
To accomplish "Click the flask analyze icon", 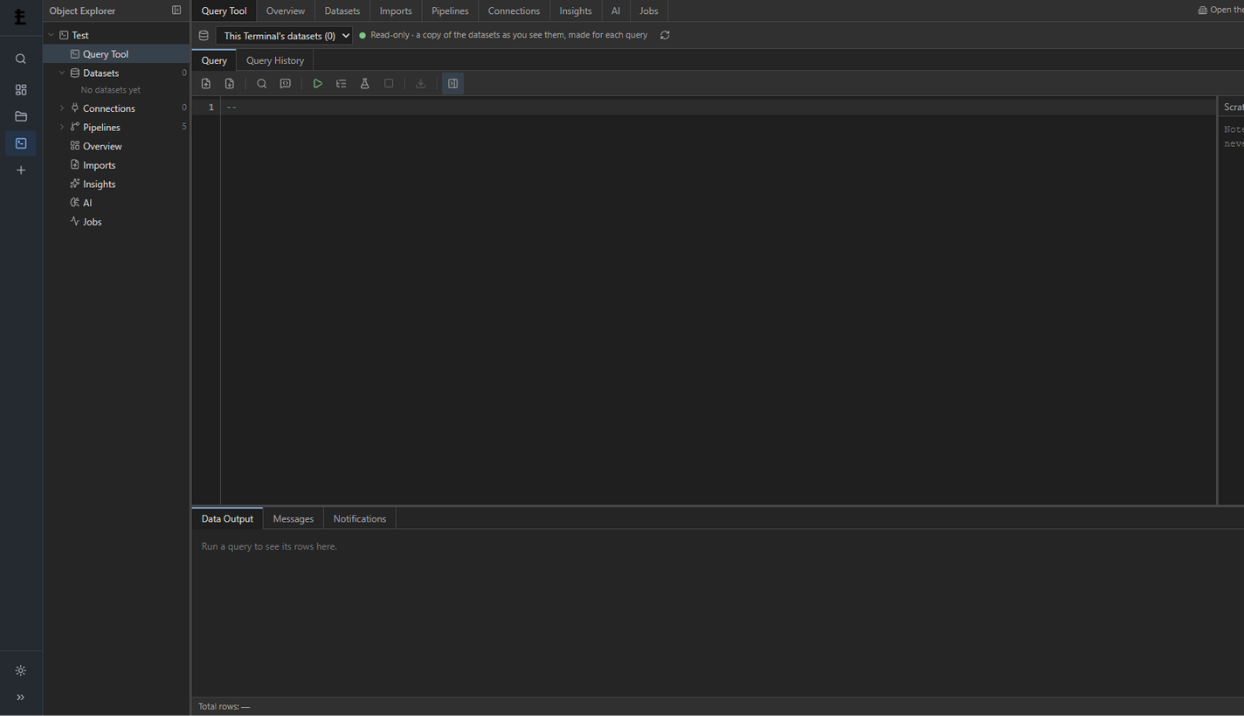I will [x=365, y=84].
